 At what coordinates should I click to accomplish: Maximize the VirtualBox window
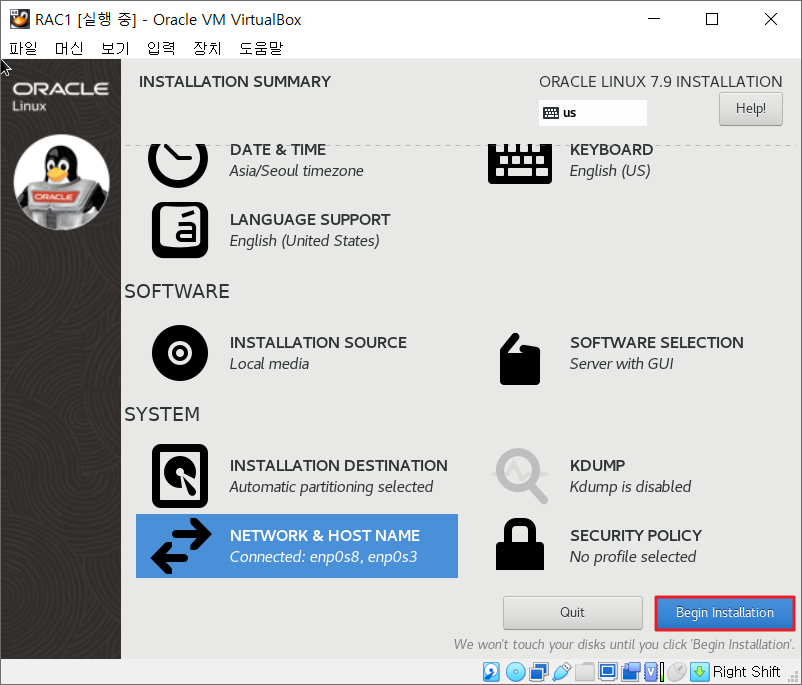point(712,19)
